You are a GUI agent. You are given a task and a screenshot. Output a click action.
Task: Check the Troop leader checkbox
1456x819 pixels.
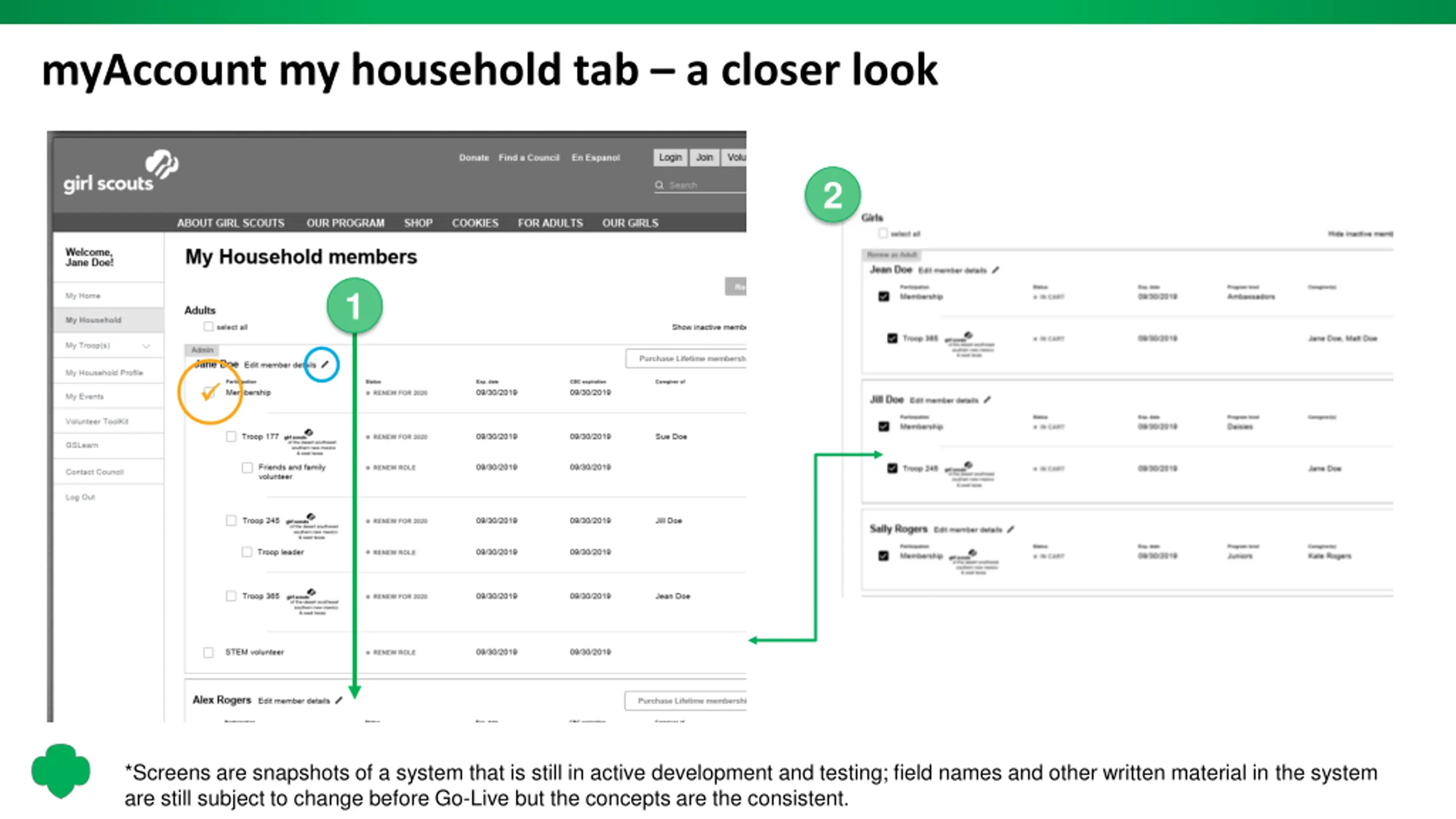pyautogui.click(x=247, y=552)
